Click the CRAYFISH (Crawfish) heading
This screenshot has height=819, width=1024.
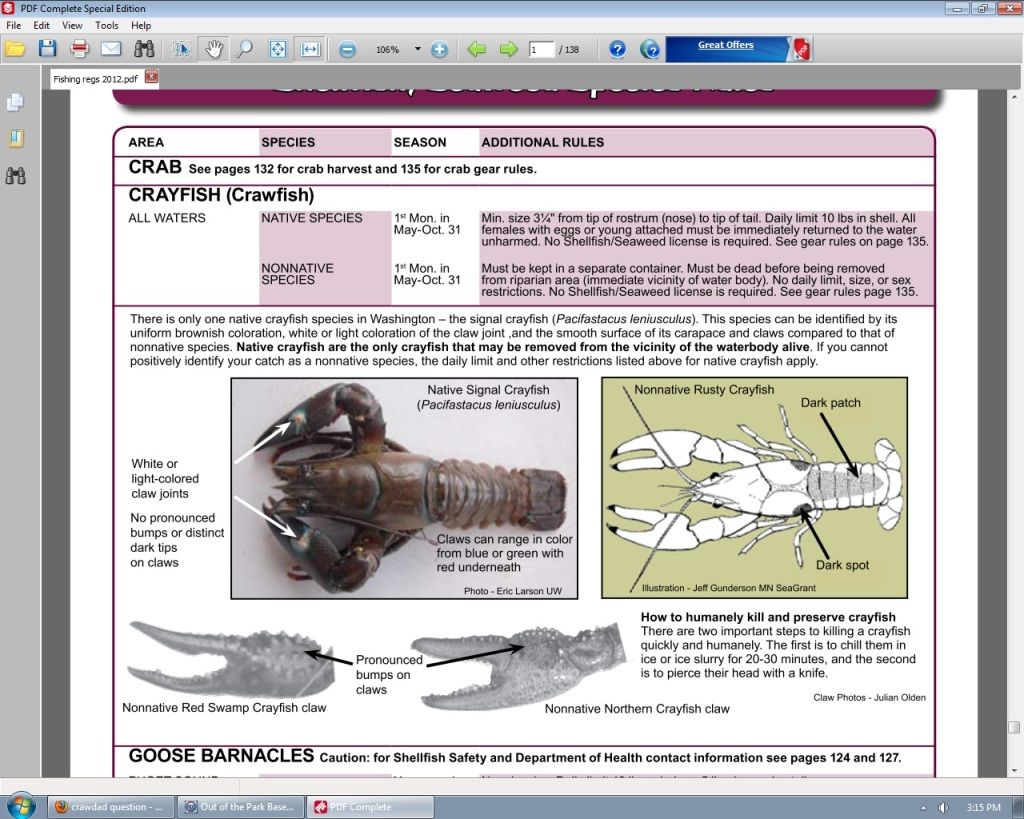221,195
